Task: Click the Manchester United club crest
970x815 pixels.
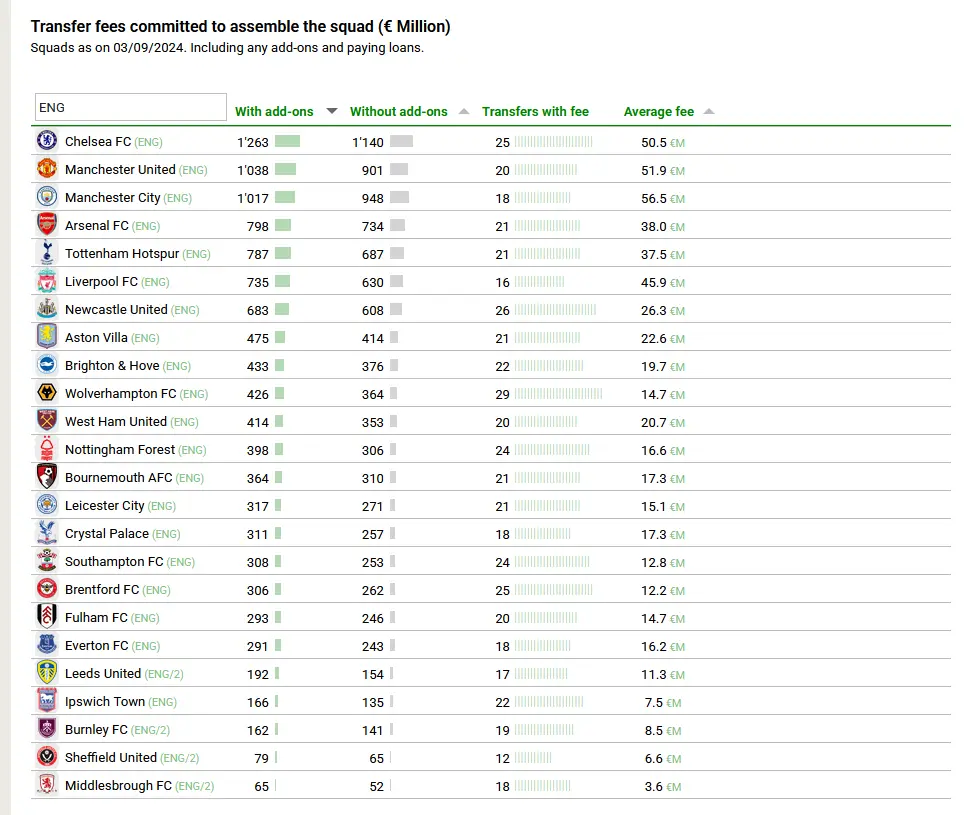Action: [46, 168]
